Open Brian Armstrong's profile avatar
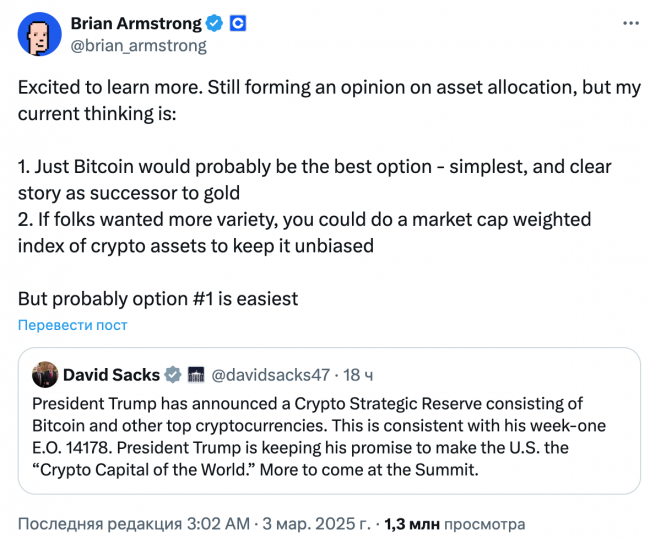650x541 pixels. click(x=39, y=34)
